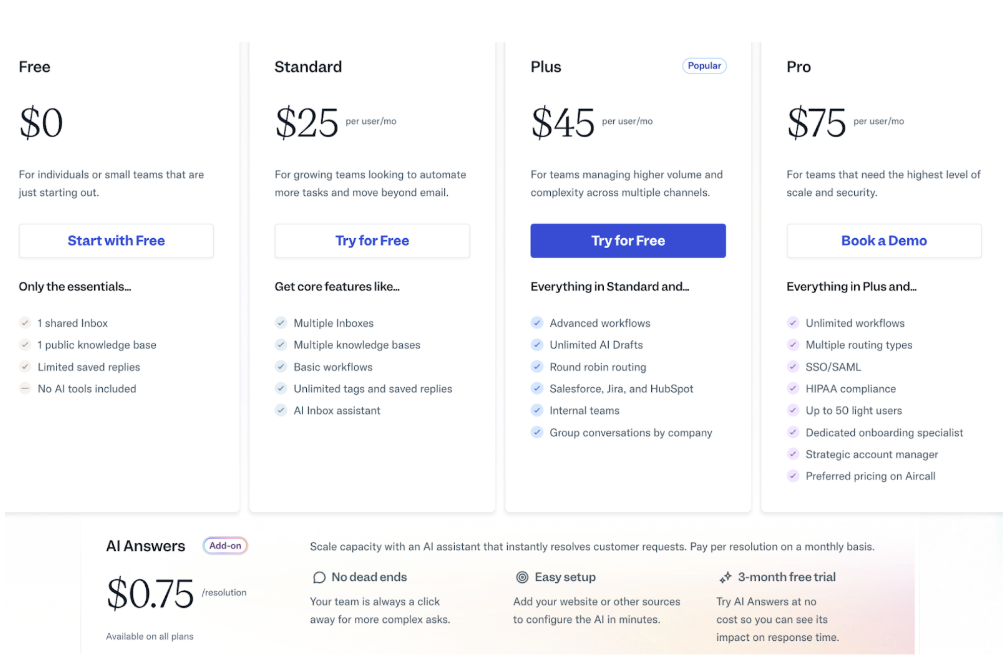Click the "Available on all plans" label
The height and width of the screenshot is (658, 1006).
click(x=150, y=636)
